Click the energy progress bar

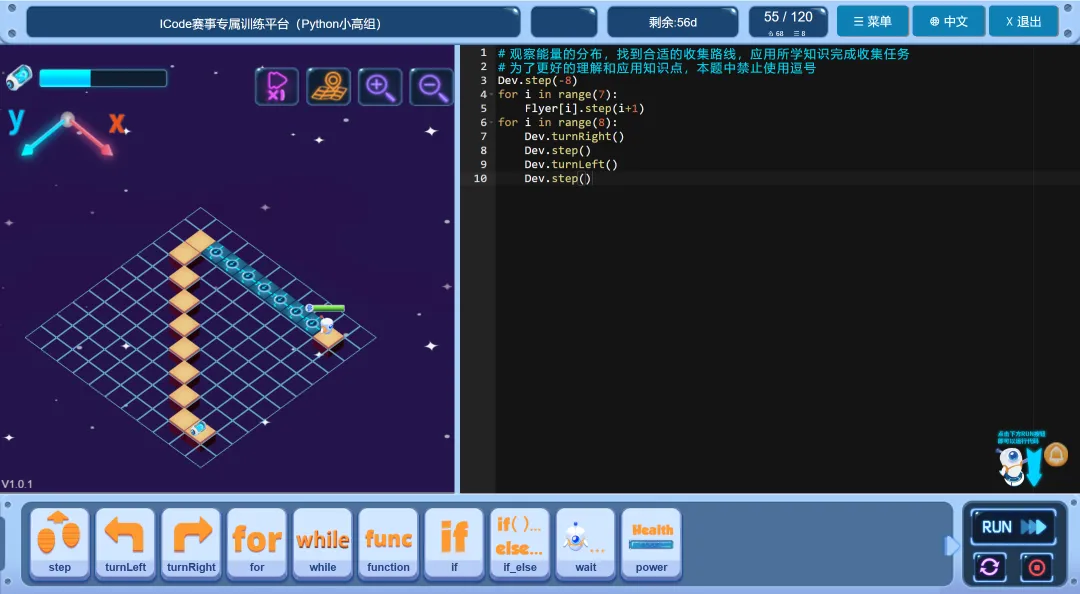(103, 78)
